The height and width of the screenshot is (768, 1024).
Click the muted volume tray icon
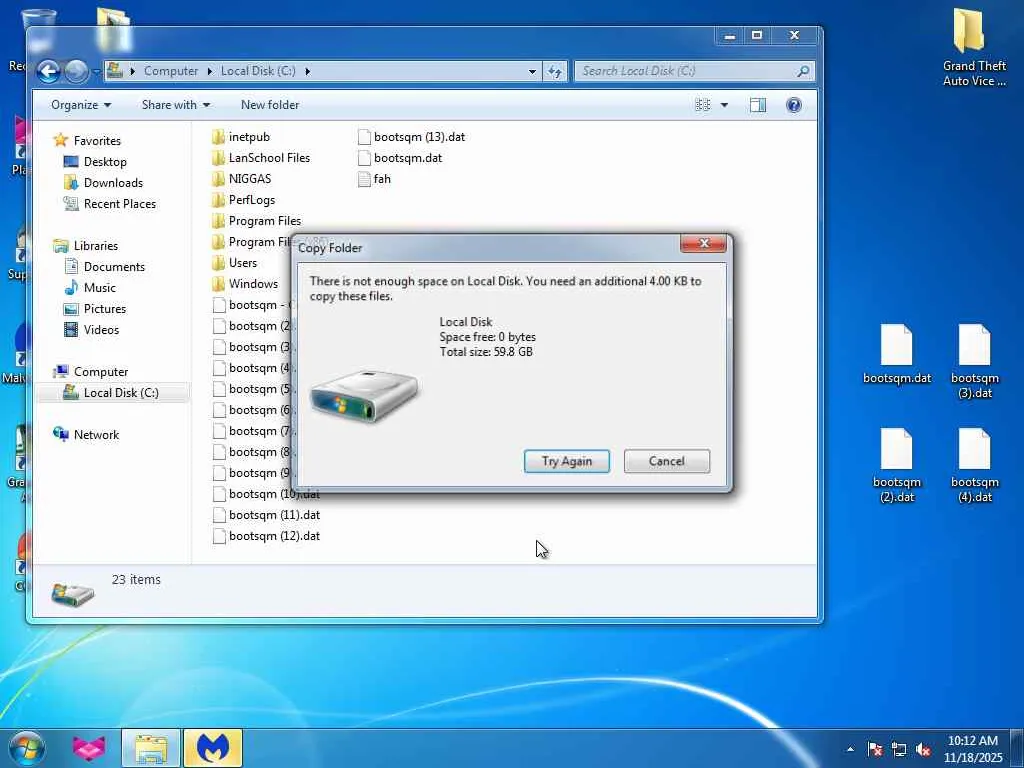(x=923, y=749)
